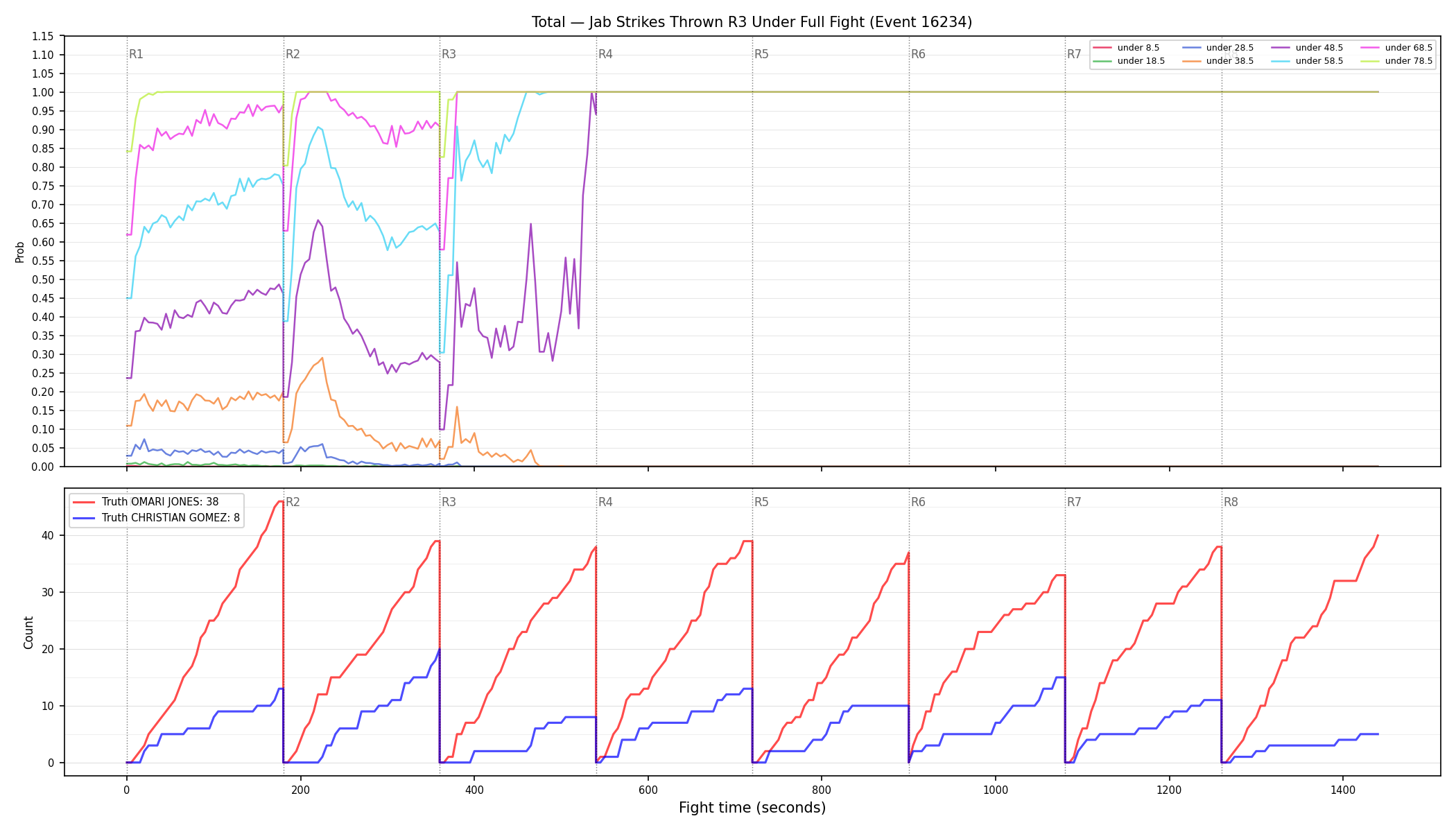Click the R2 round marker in the probability chart
The width and height of the screenshot is (1456, 832).
293,54
